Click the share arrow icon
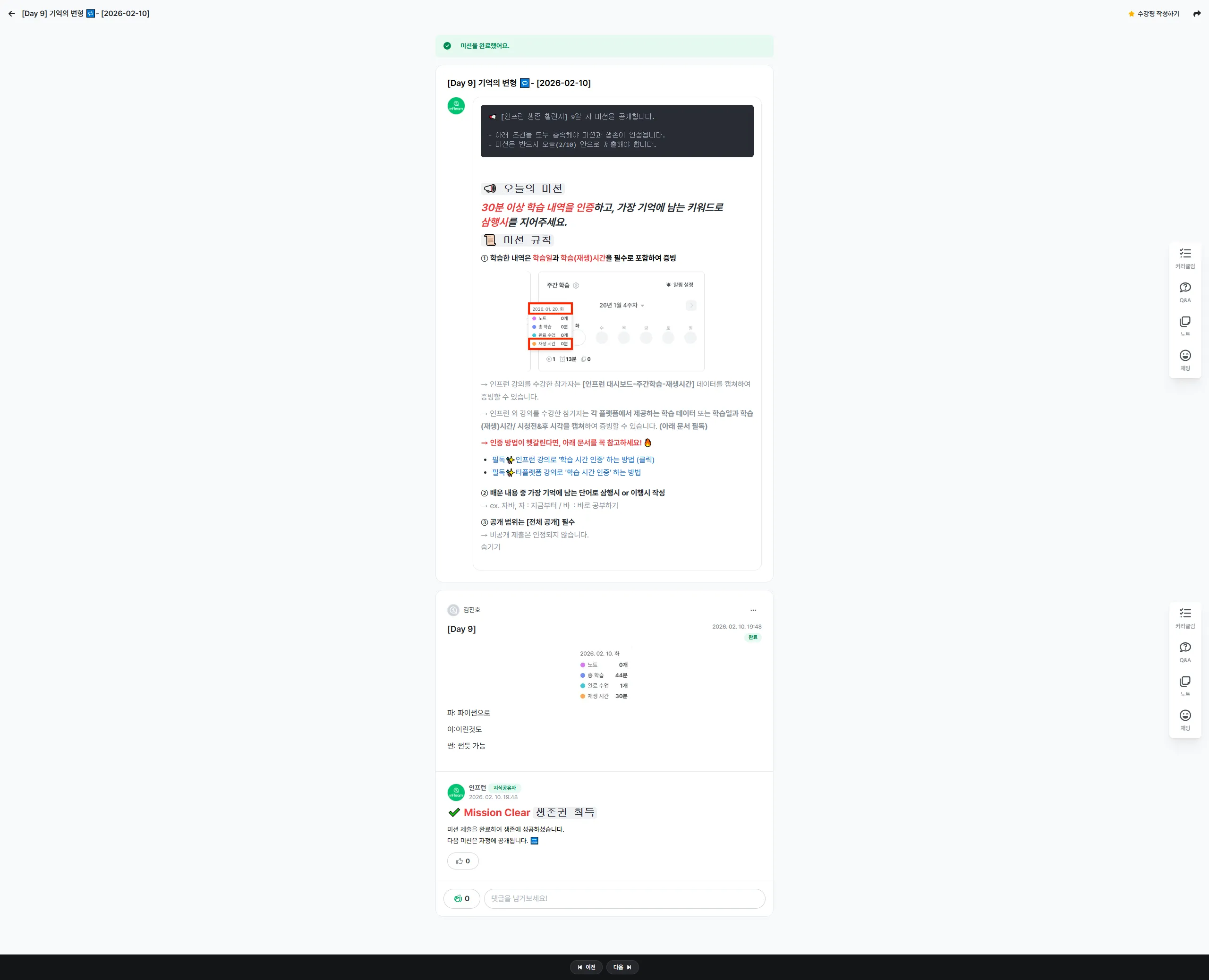Image resolution: width=1209 pixels, height=980 pixels. point(1197,14)
